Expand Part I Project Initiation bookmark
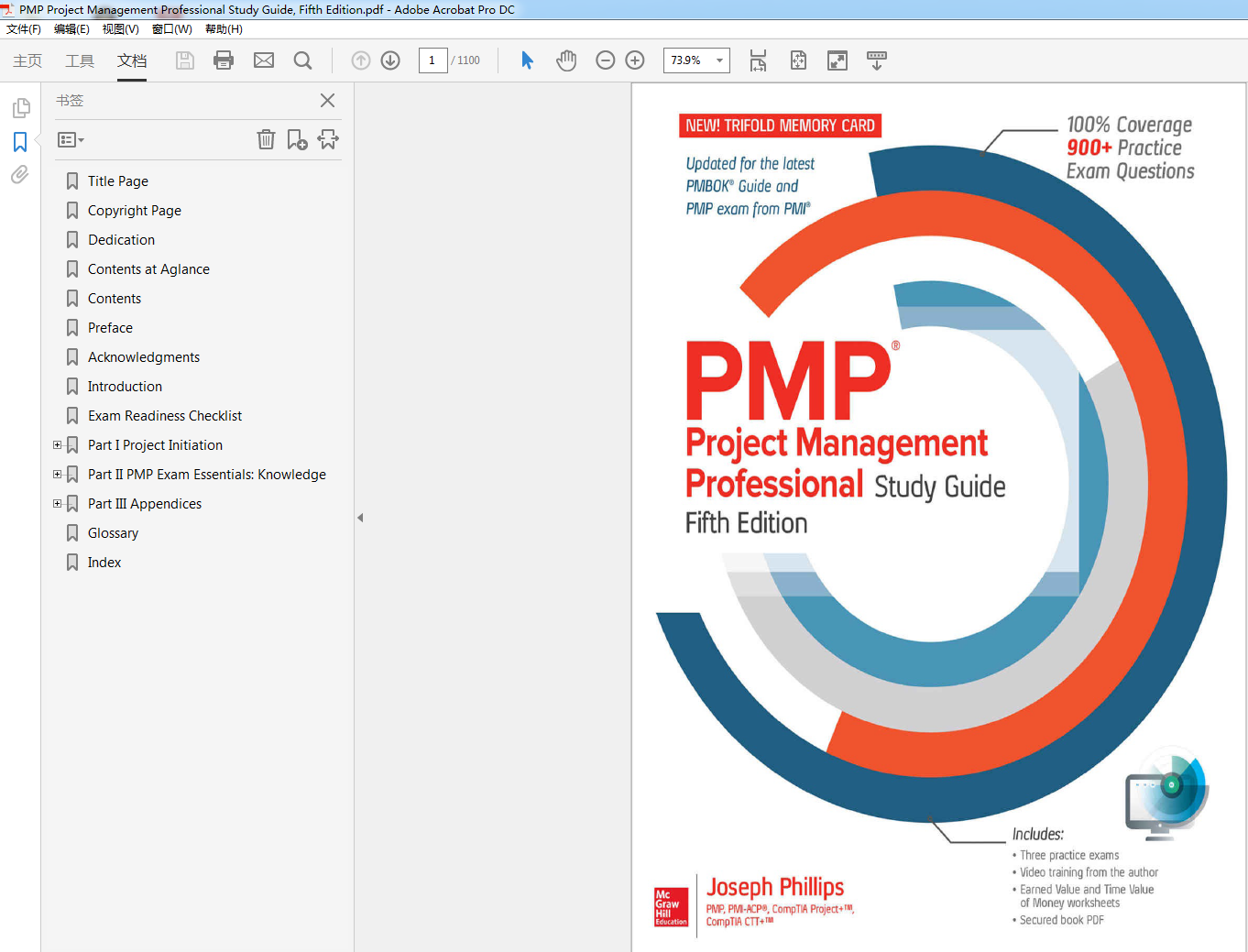The height and width of the screenshot is (952, 1248). pyautogui.click(x=58, y=445)
